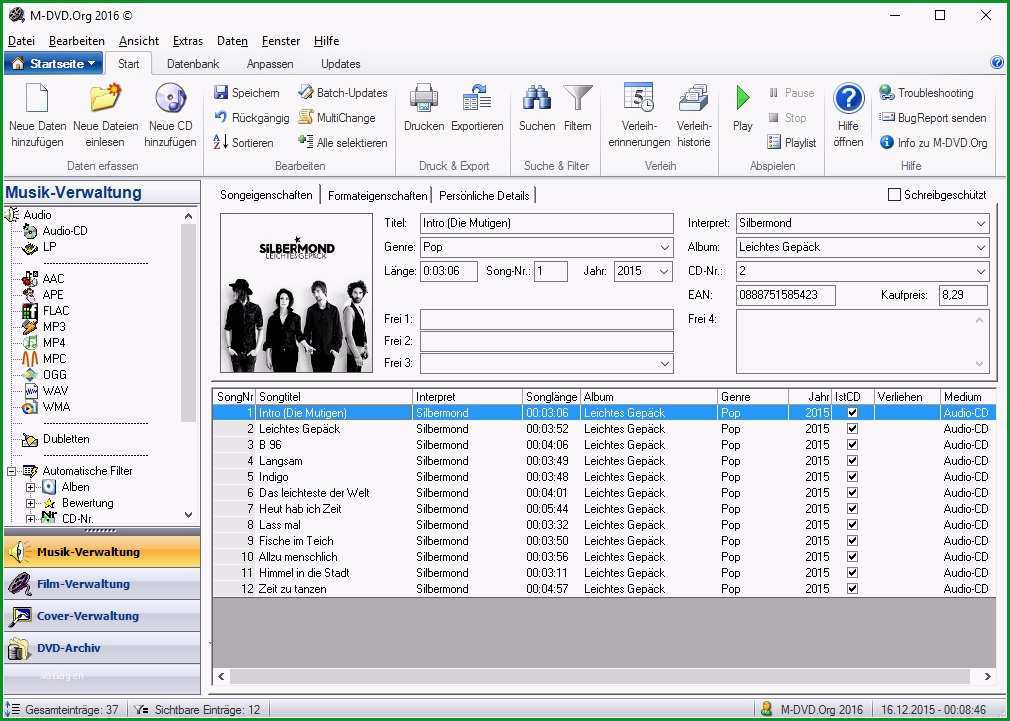The height and width of the screenshot is (721, 1010).
Task: Expand the Bewertung tree node
Action: 30,503
